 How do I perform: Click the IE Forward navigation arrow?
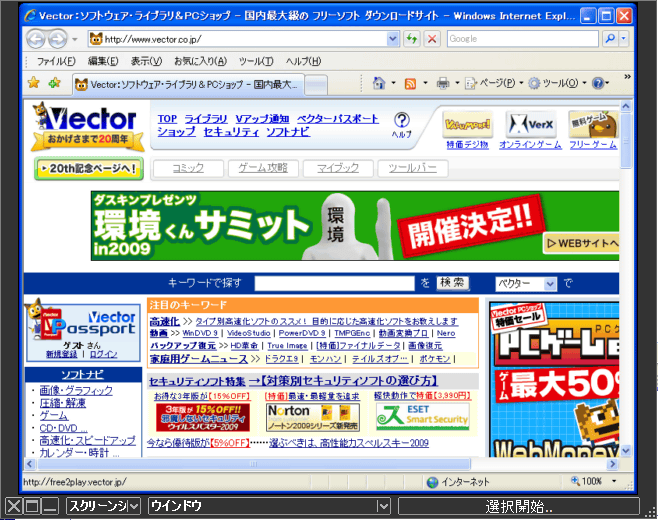click(57, 39)
